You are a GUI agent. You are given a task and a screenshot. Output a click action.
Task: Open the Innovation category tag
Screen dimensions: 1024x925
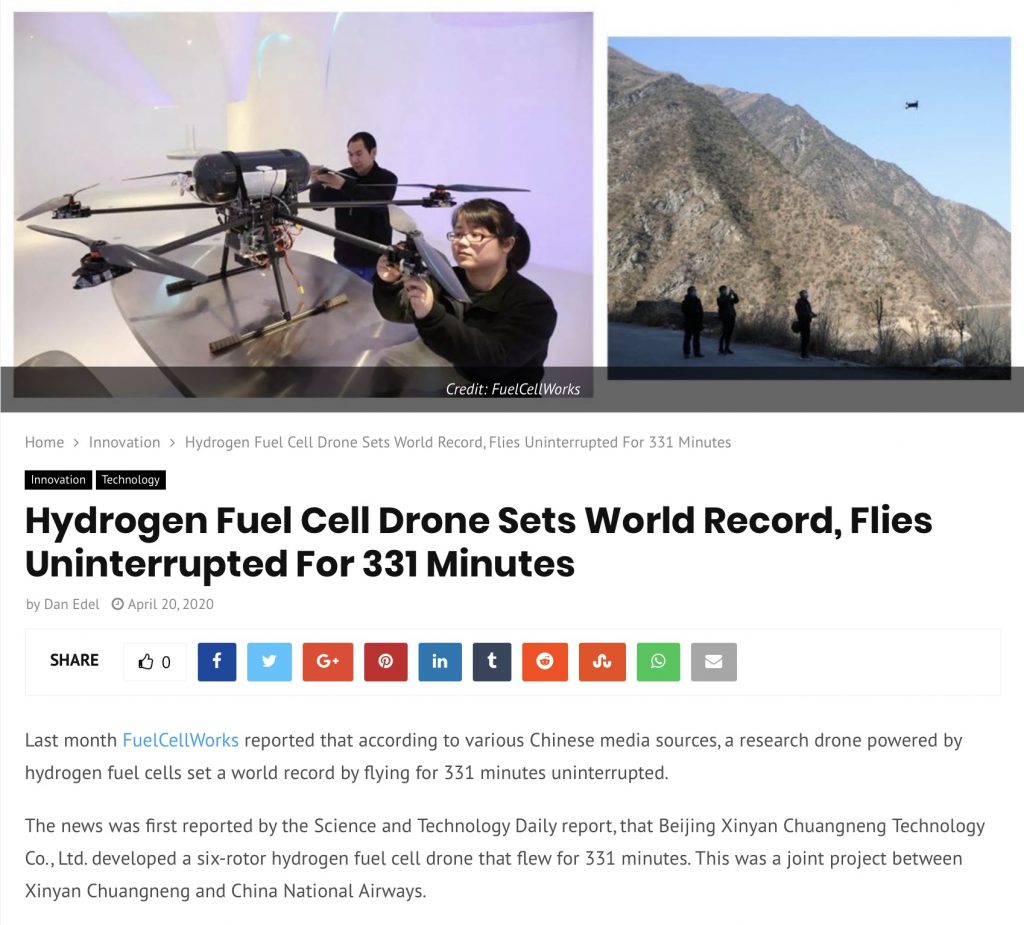tap(58, 479)
